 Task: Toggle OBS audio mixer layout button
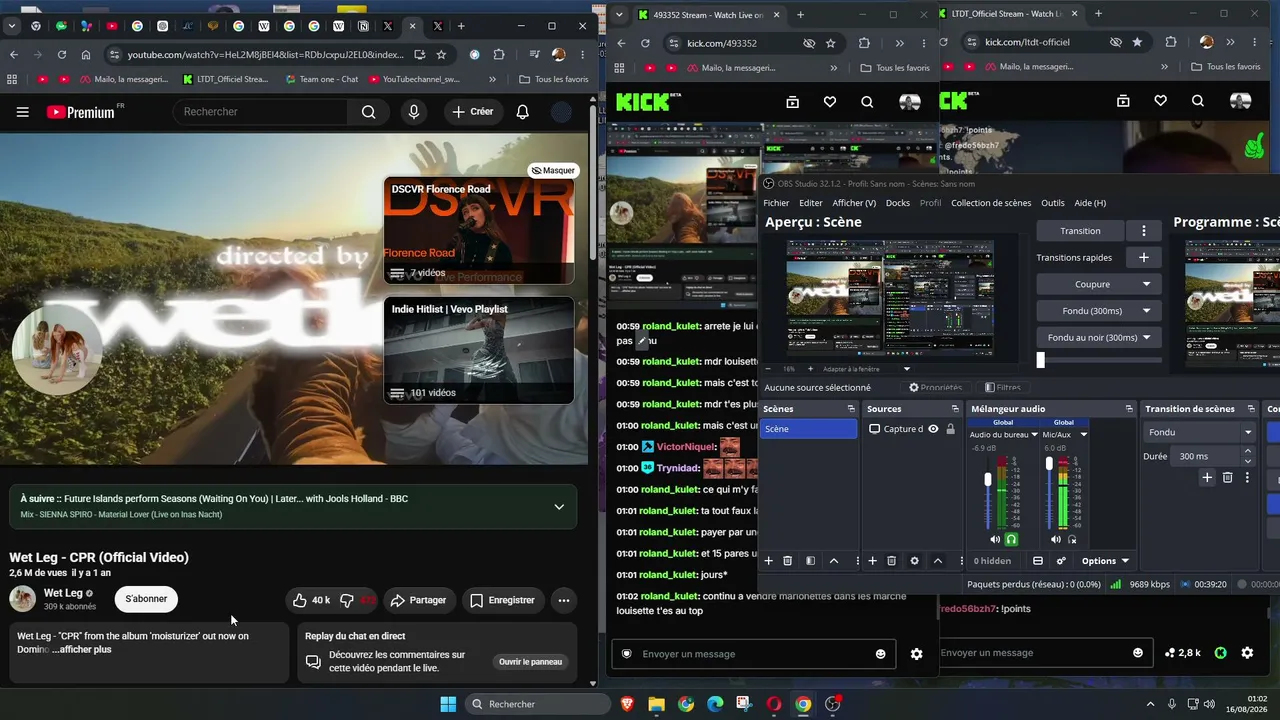point(1038,561)
